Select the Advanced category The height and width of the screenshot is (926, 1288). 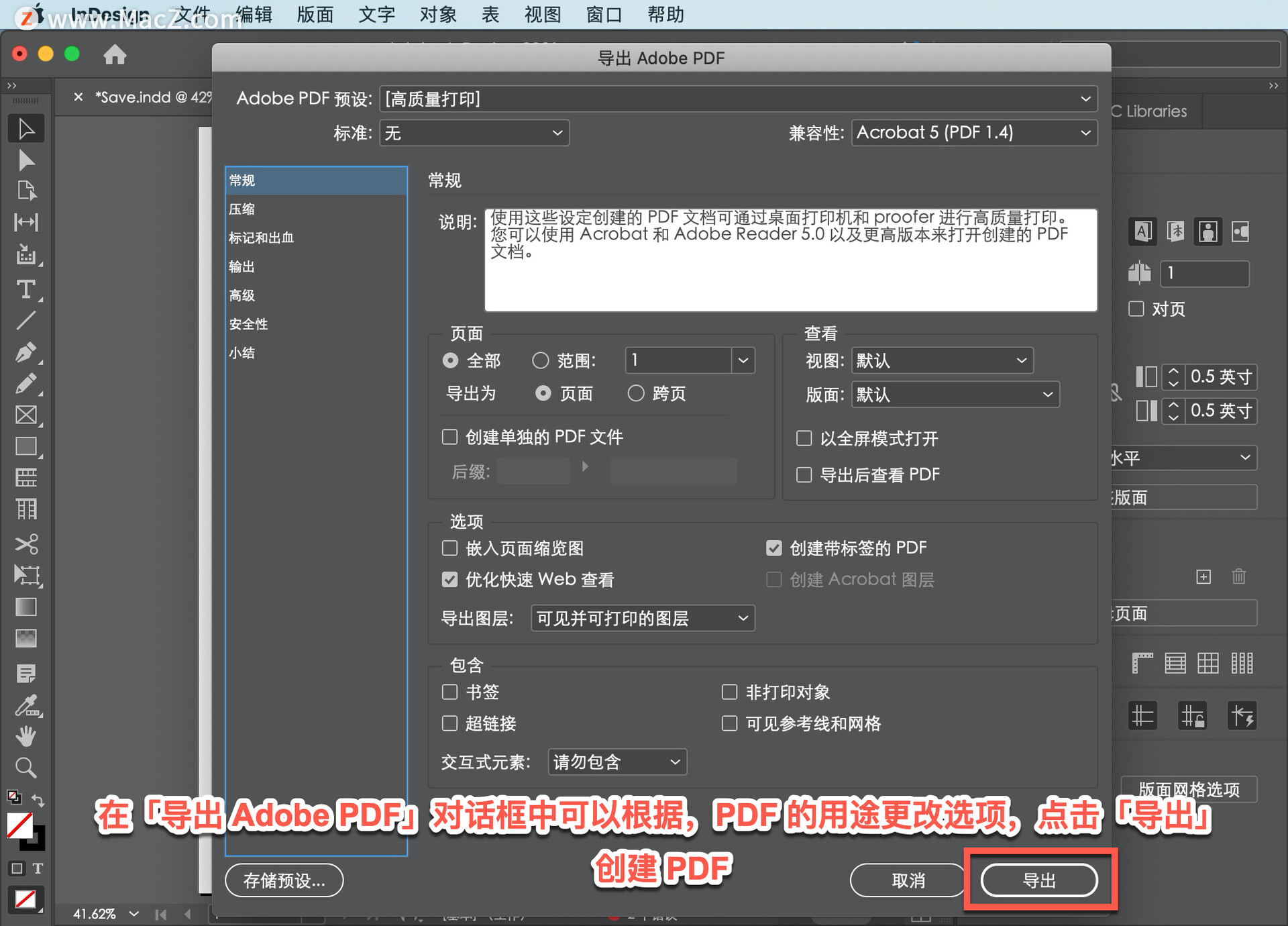pos(316,296)
